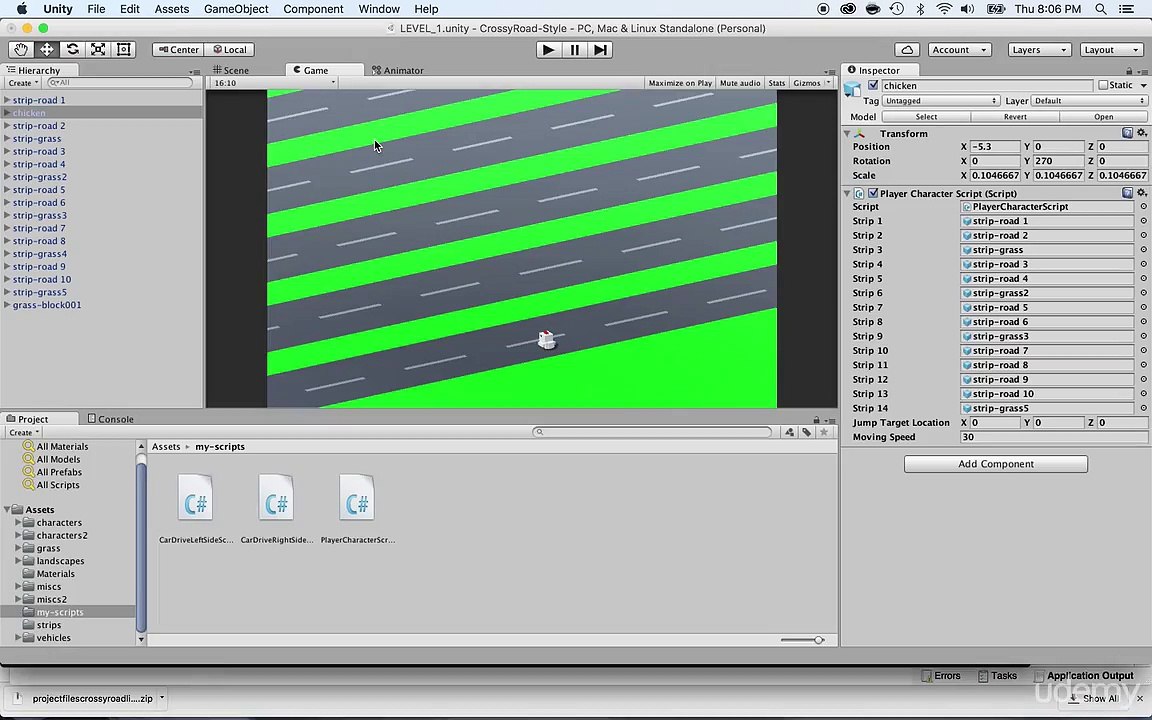The image size is (1152, 720).
Task: Click the Model Select button
Action: [926, 117]
